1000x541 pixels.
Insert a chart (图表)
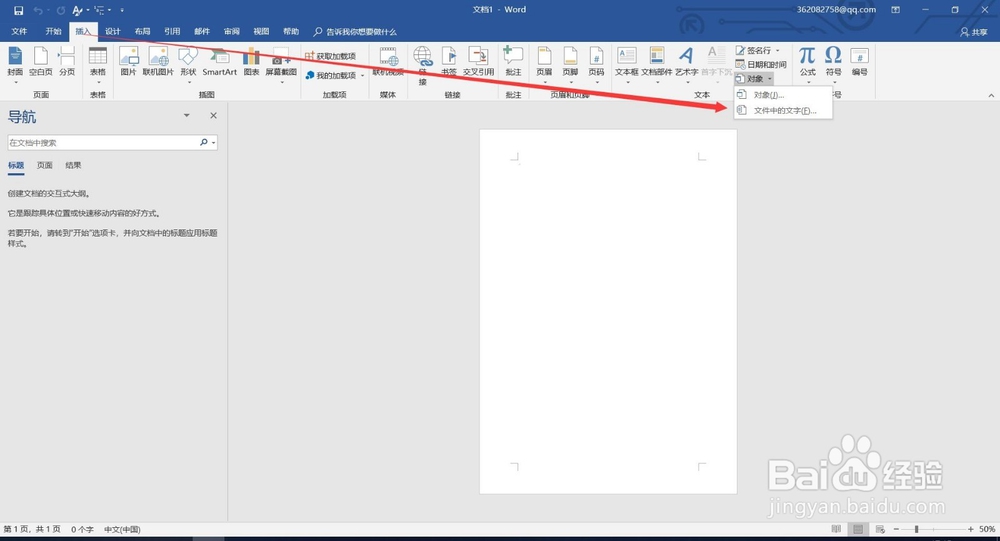point(251,63)
